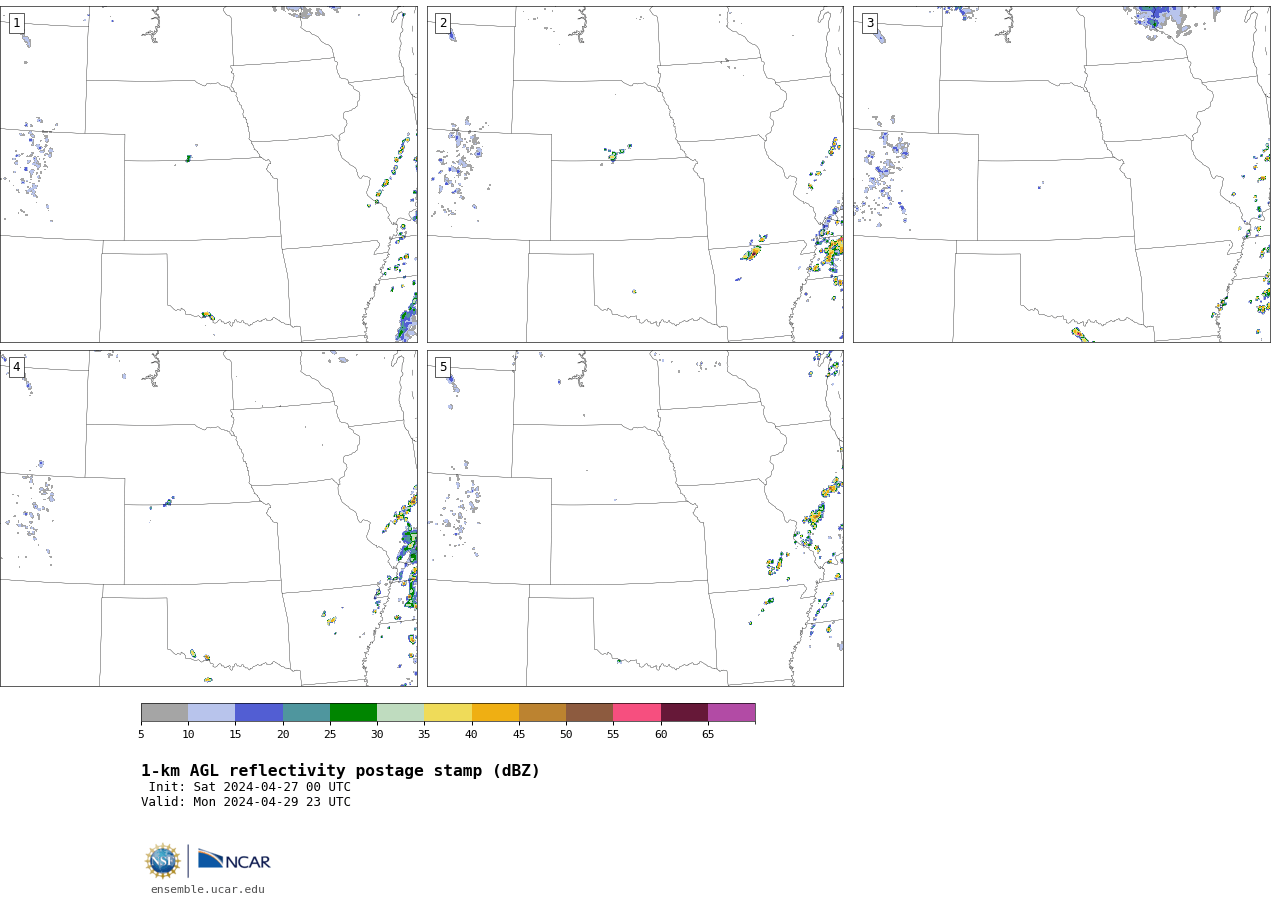Image resolution: width=1280 pixels, height=901 pixels.
Task: Click the colorbar tick label 20
Action: tap(283, 735)
